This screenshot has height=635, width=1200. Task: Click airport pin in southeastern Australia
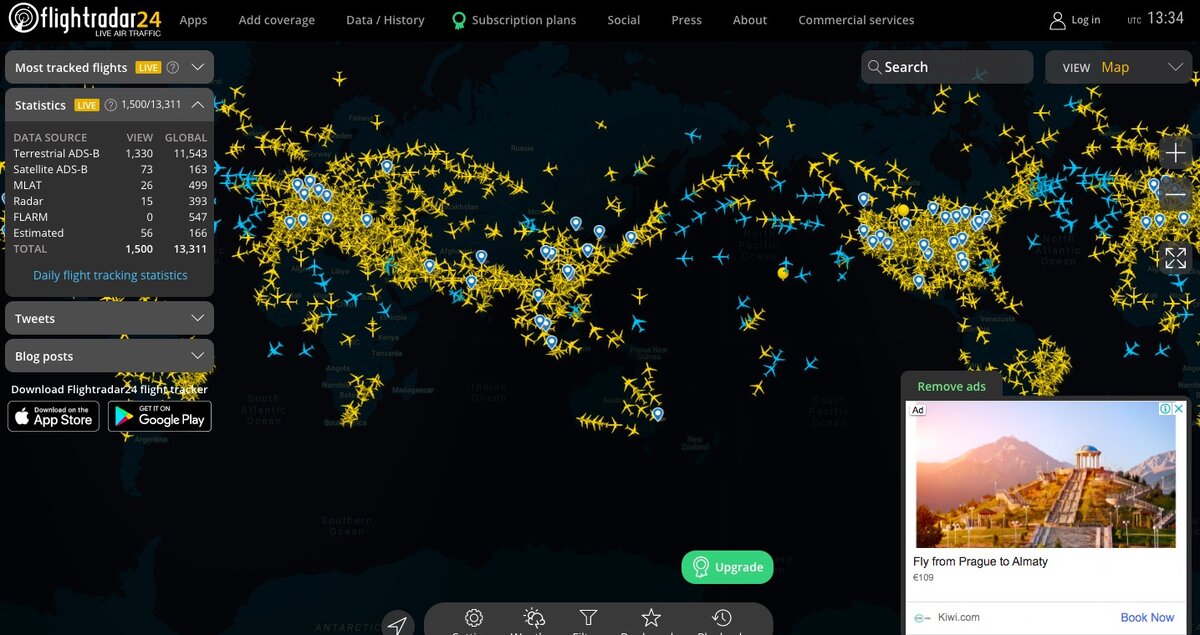[657, 413]
